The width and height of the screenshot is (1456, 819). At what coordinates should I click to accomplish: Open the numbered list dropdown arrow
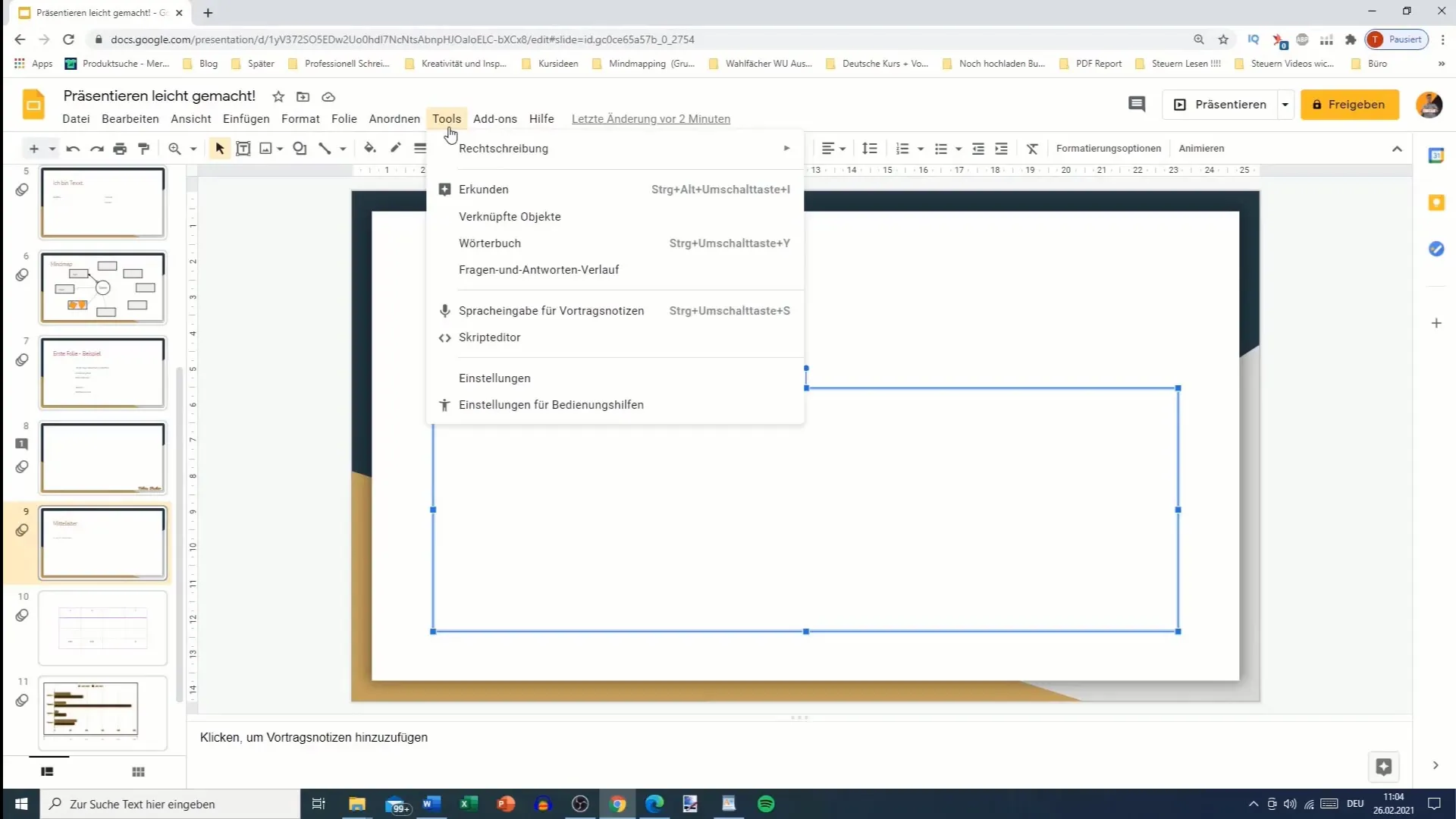click(921, 149)
